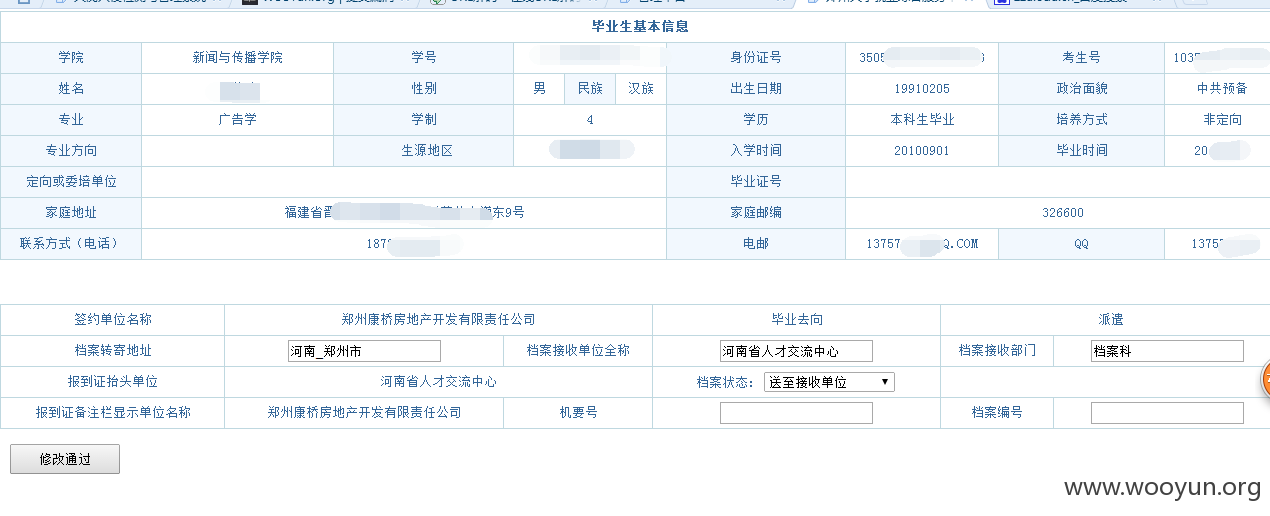Click the 政治面貌 label cell
The image size is (1270, 516).
click(x=1081, y=89)
